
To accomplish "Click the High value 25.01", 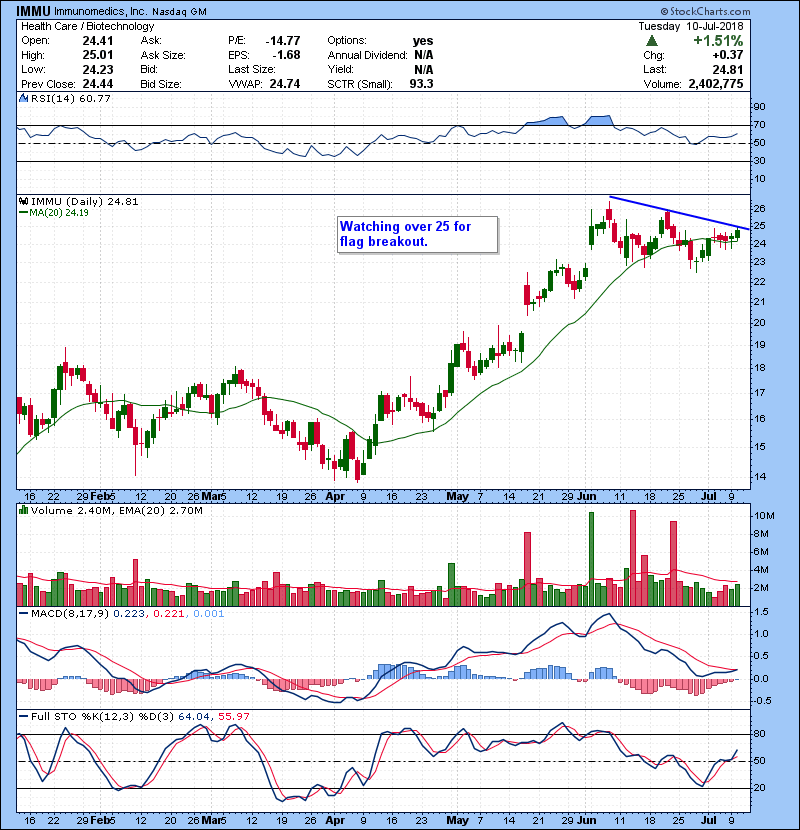I will click(97, 55).
